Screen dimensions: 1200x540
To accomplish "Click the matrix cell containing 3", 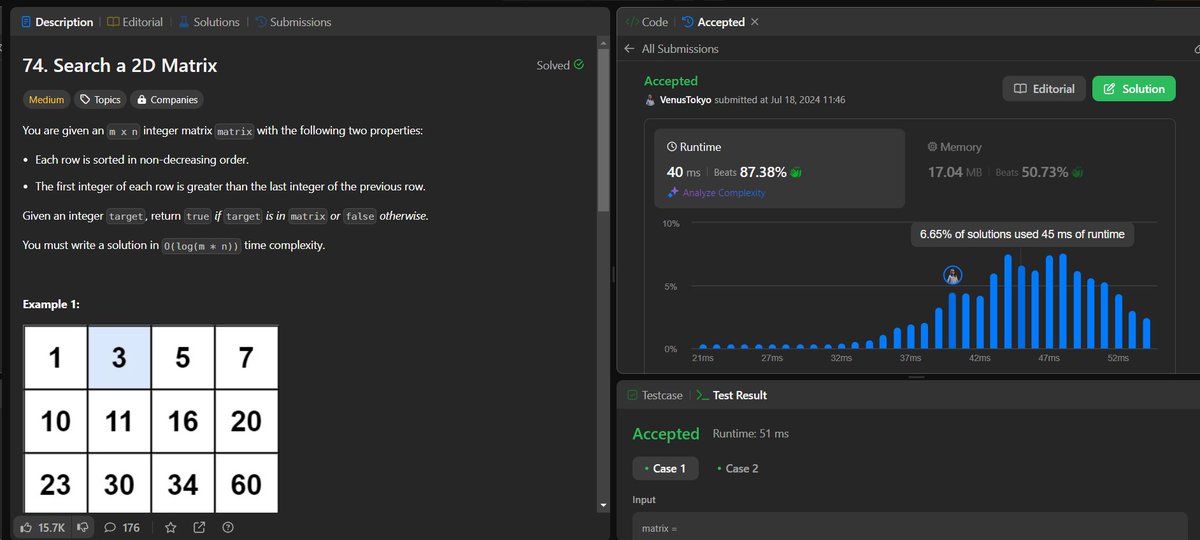I will [x=119, y=357].
